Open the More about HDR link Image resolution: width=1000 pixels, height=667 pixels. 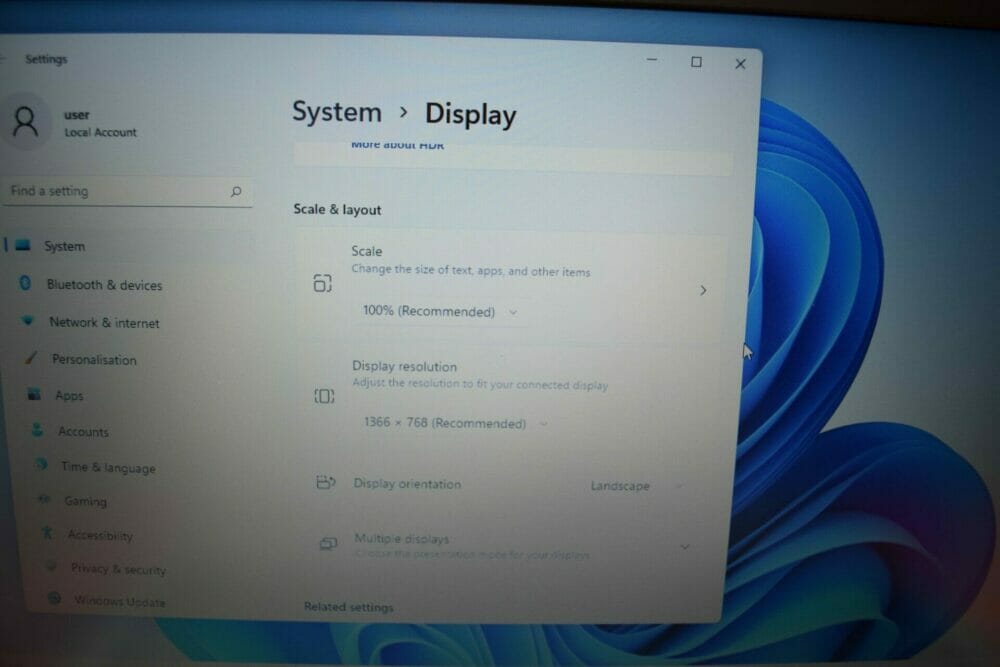[398, 145]
